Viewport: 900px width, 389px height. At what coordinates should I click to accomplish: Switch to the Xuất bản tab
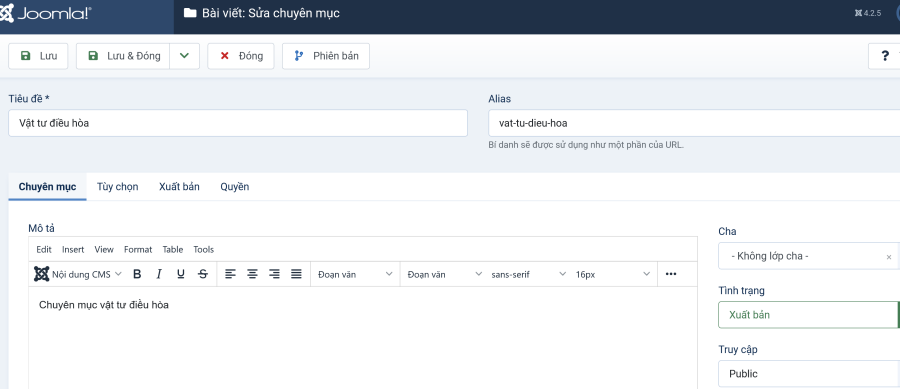(179, 187)
